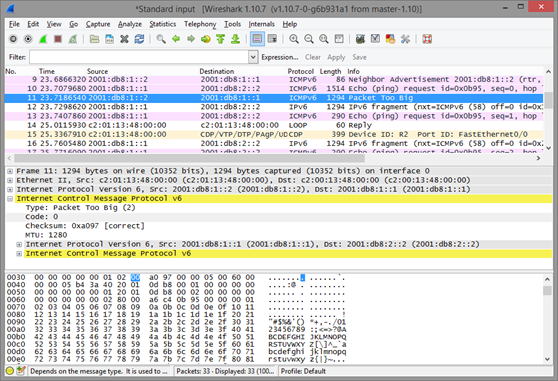558x381 pixels.
Task: Sort packets by the Time column
Action: pyautogui.click(x=47, y=71)
